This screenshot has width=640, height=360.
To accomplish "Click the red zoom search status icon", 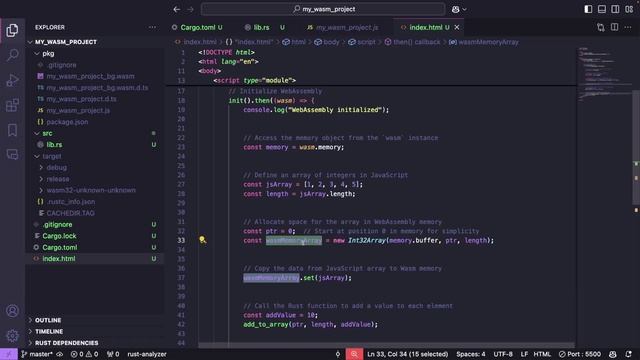I will (354, 354).
